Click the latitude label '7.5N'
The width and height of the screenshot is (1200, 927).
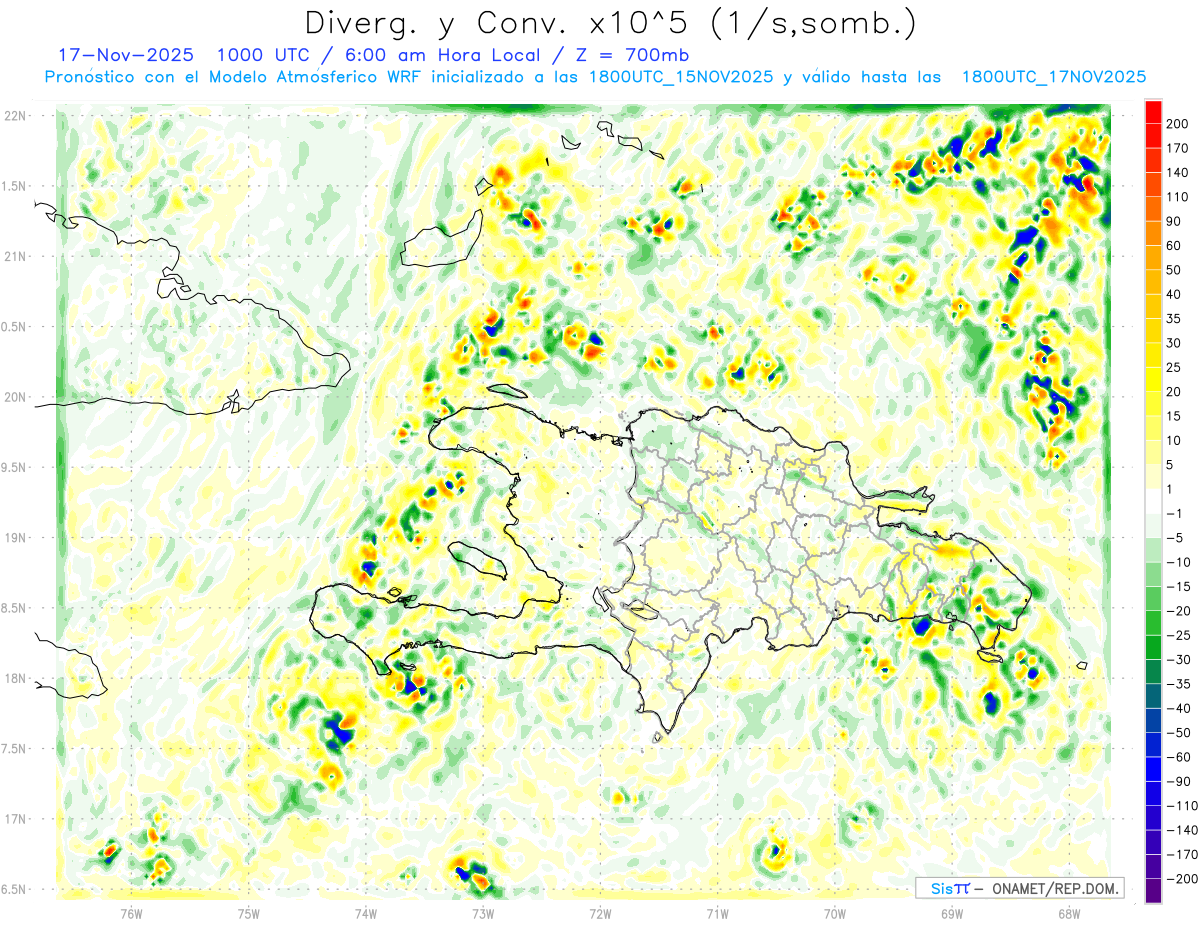pos(15,749)
